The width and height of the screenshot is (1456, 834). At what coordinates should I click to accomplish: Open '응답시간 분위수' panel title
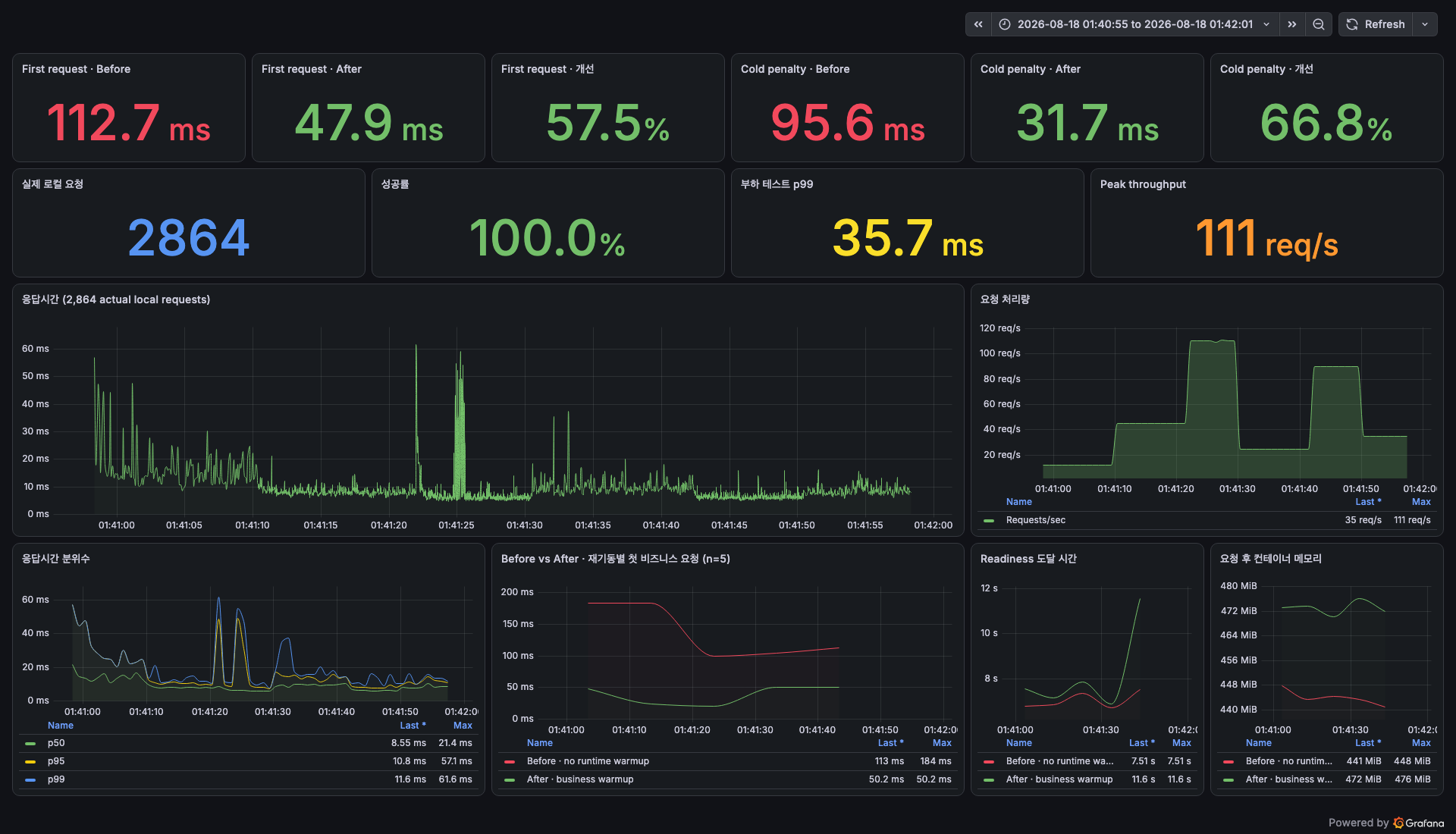coord(55,559)
